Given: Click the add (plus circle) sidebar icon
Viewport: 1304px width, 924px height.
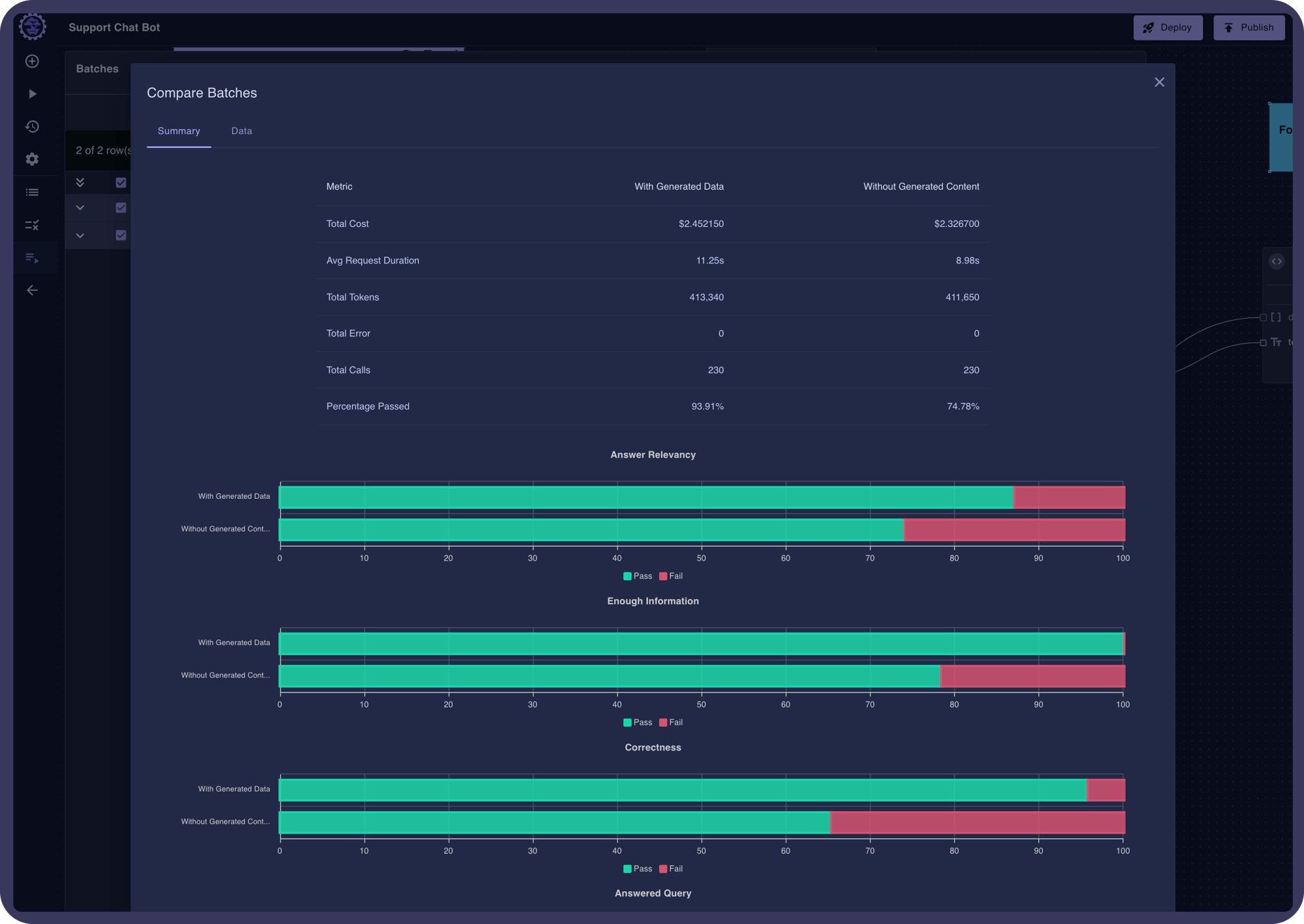Looking at the screenshot, I should (32, 61).
